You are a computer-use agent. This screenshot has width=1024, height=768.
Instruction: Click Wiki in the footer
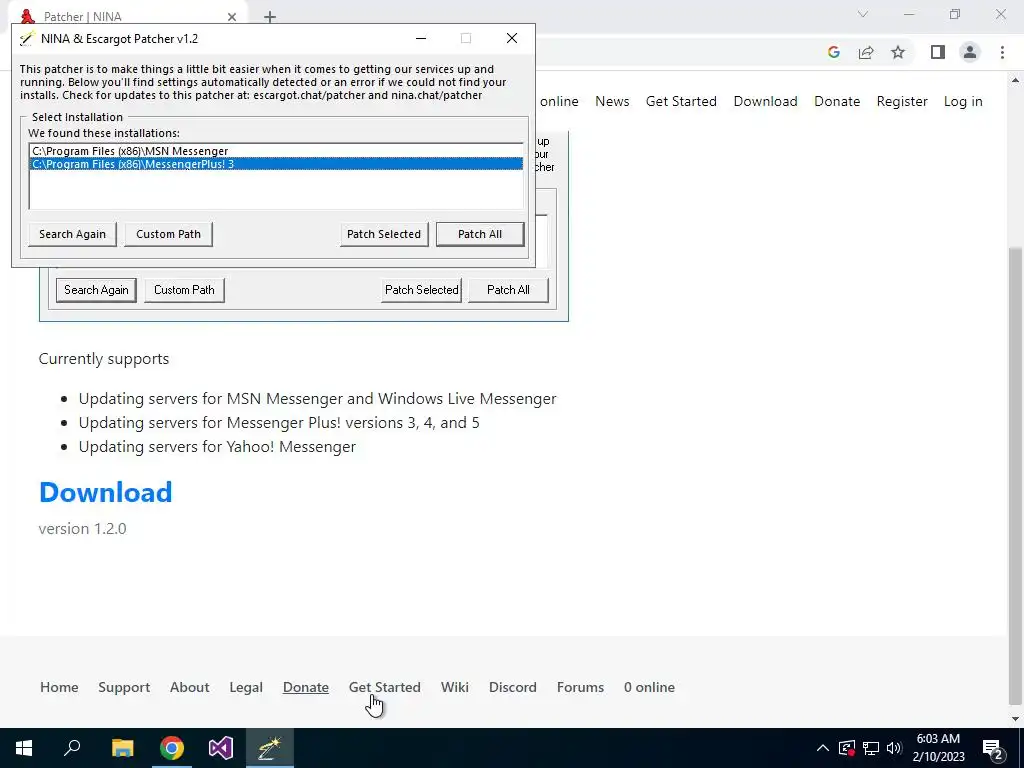click(455, 687)
